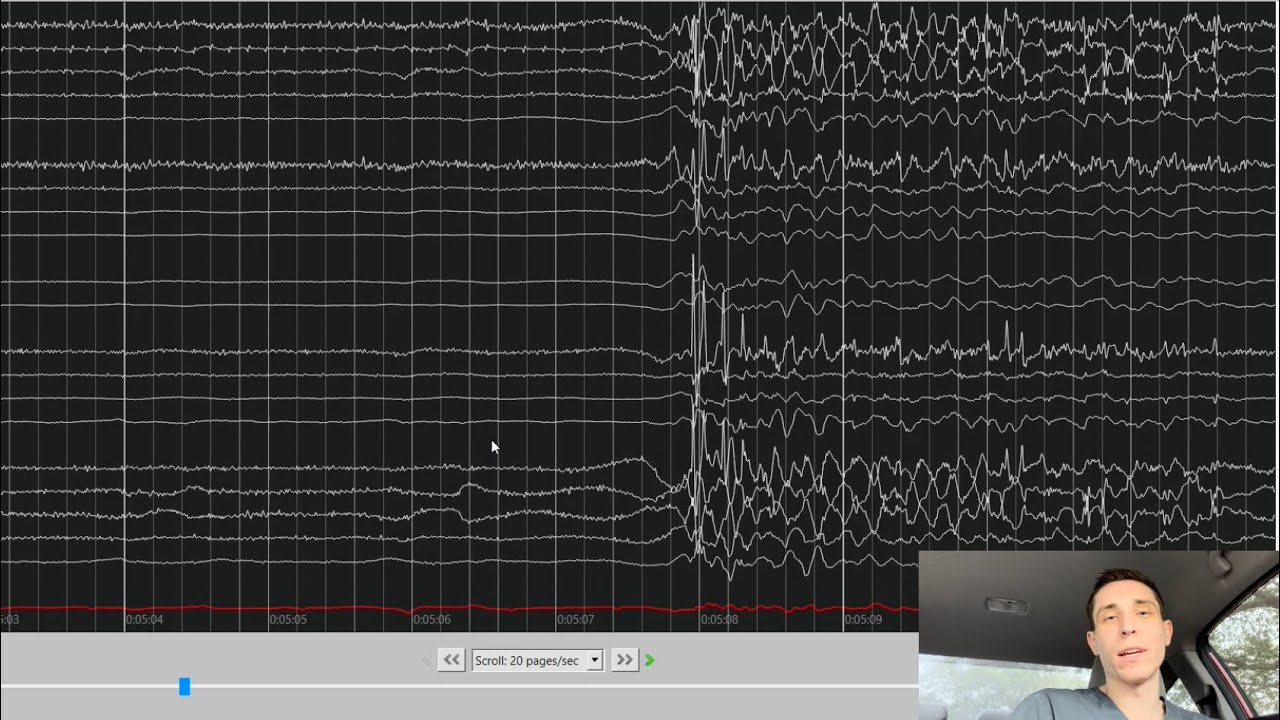This screenshot has width=1280, height=720.
Task: Click the presenter webcam video overlay
Action: point(1099,635)
